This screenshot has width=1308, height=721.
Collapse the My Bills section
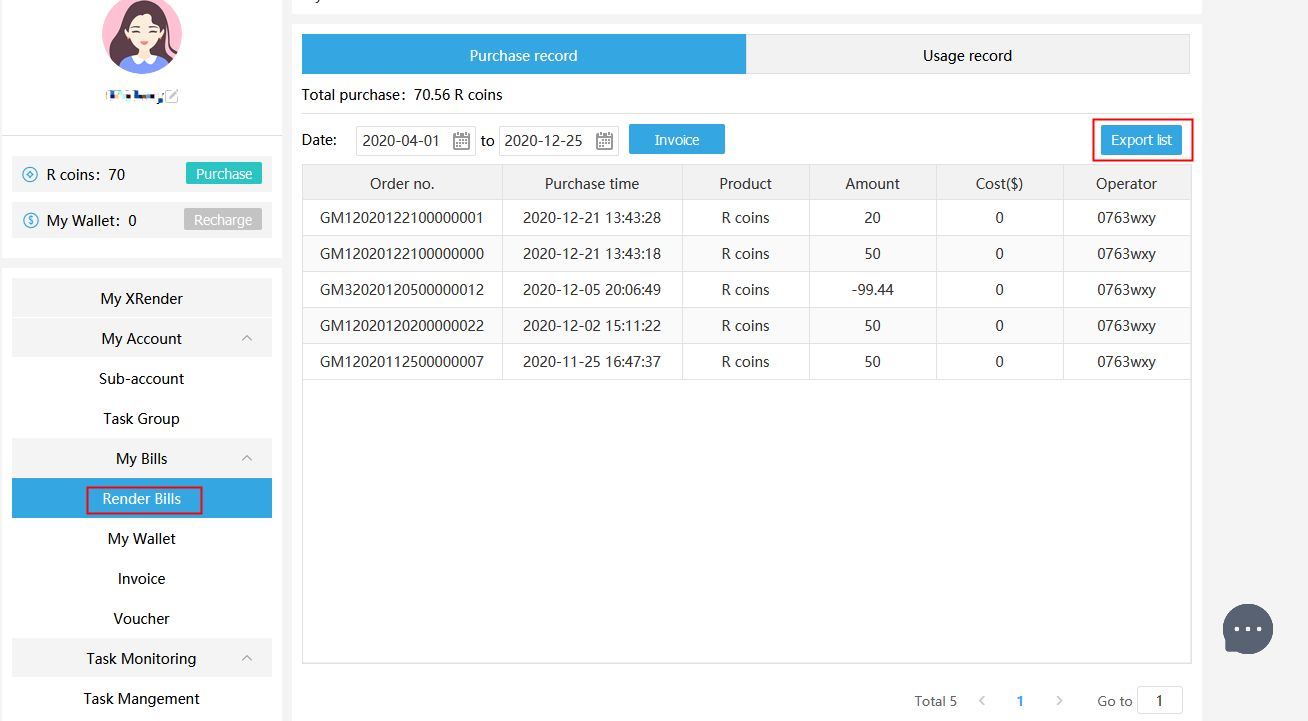tap(247, 458)
